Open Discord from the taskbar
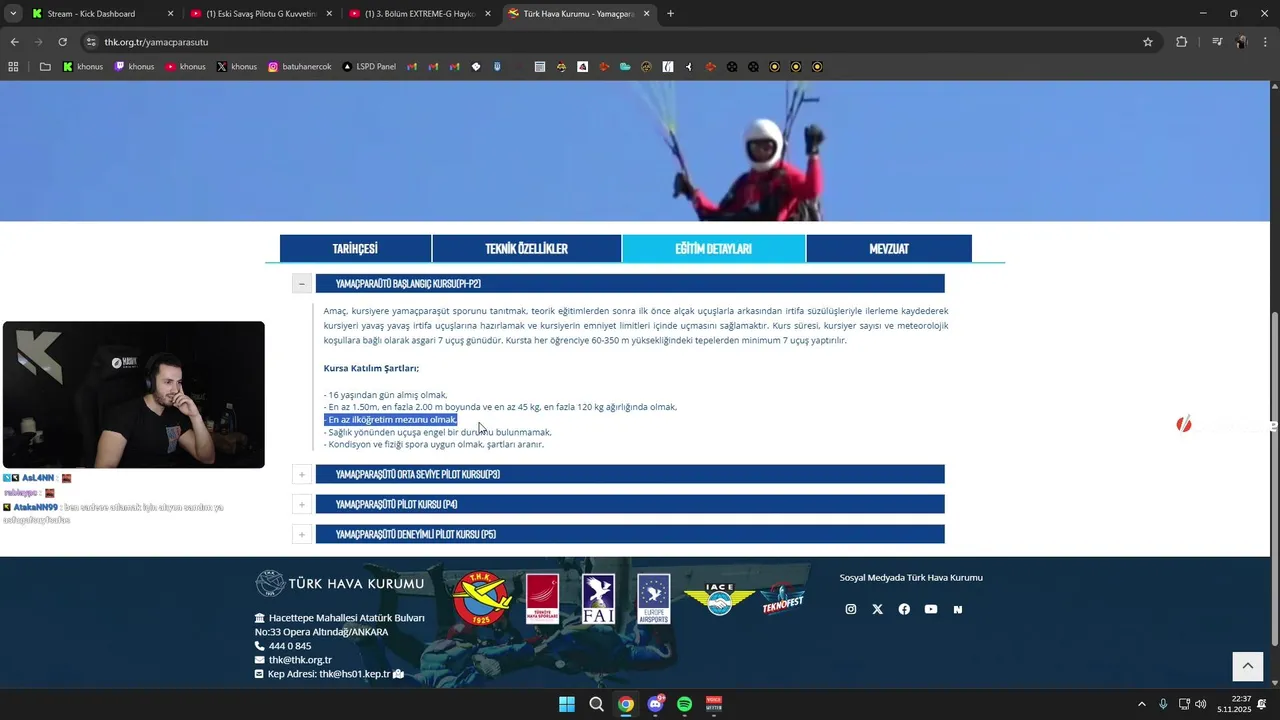1280x720 pixels. [x=656, y=704]
